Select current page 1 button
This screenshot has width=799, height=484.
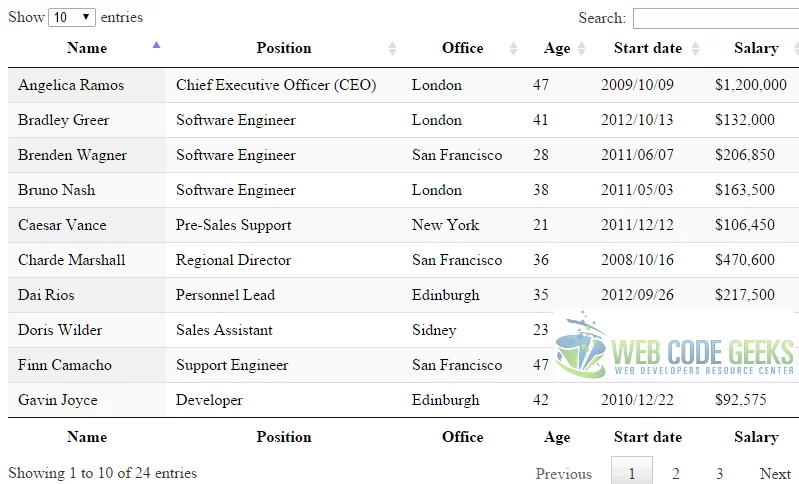click(x=632, y=472)
